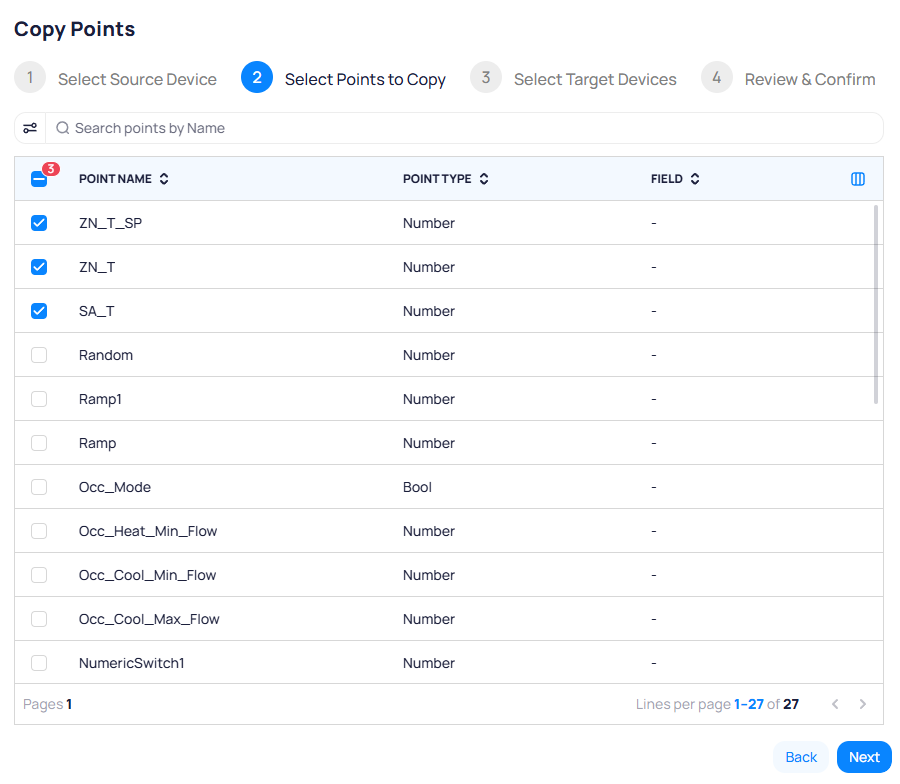This screenshot has height=784, width=900.
Task: Uncheck the ZN_T_SP point checkbox
Action: click(39, 223)
